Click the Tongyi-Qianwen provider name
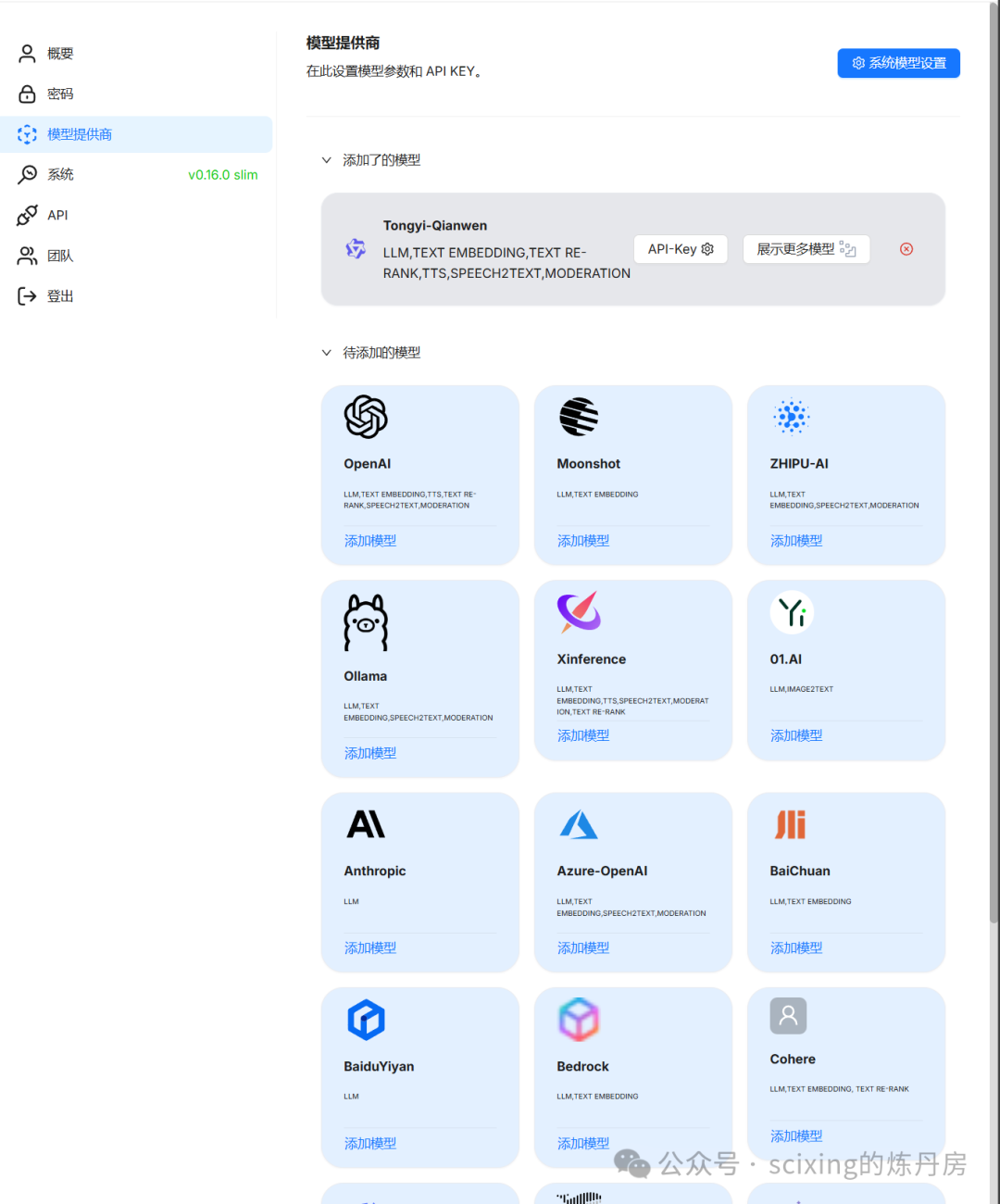This screenshot has width=1000, height=1204. pyautogui.click(x=435, y=226)
